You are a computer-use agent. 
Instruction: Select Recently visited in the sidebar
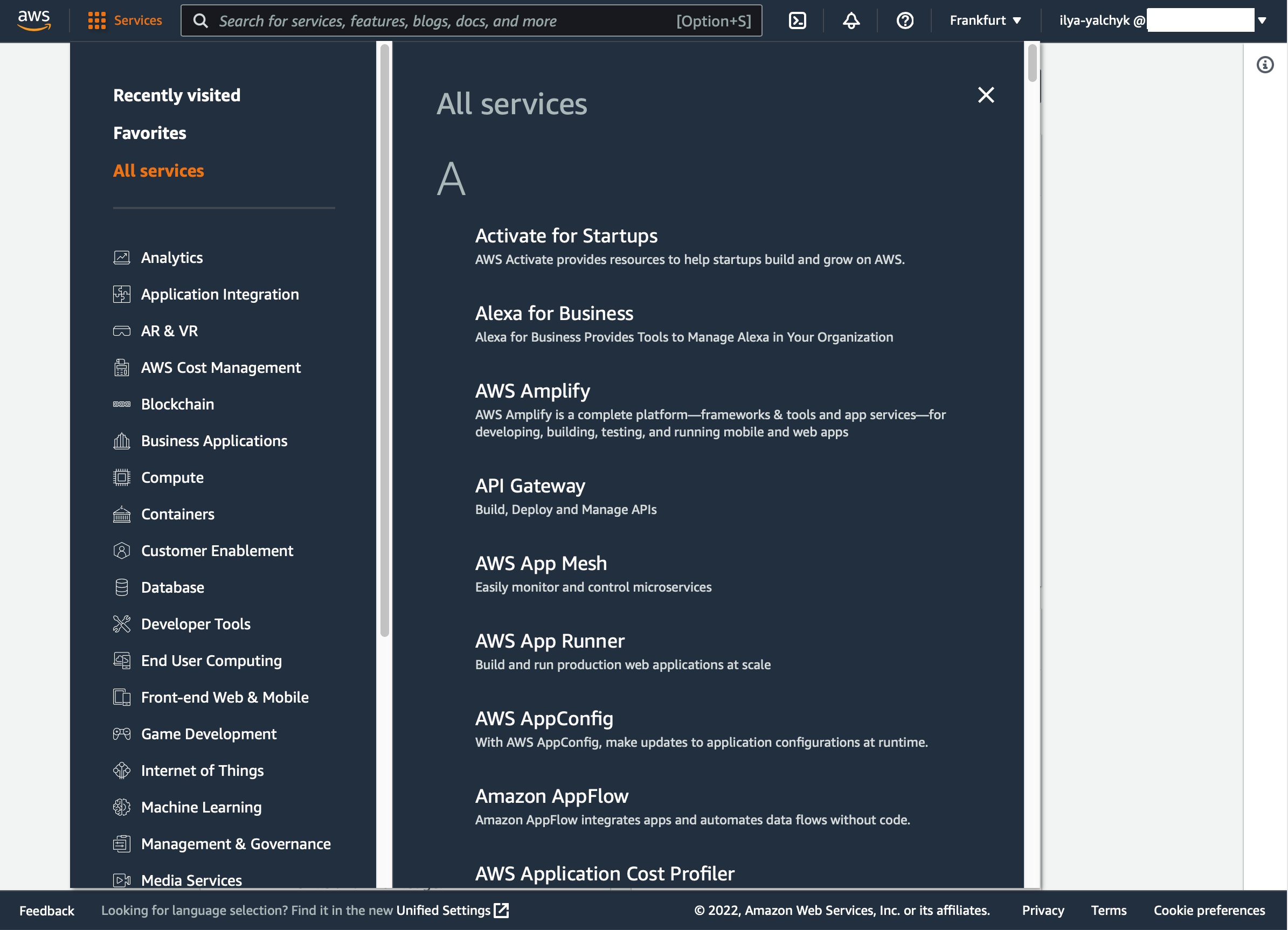[x=177, y=95]
